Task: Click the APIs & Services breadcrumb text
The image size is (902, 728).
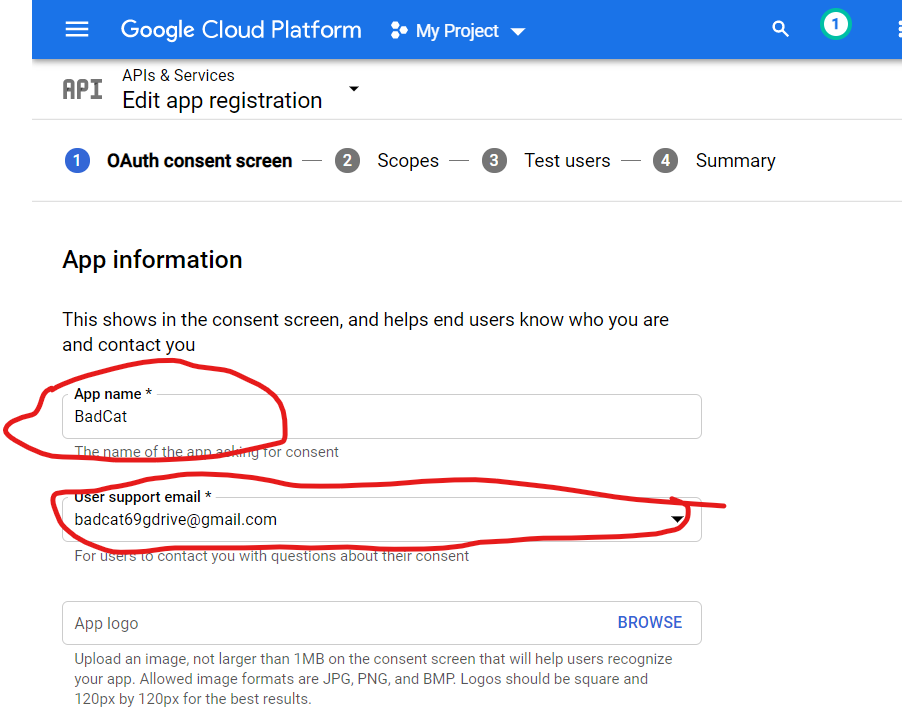Action: [178, 76]
